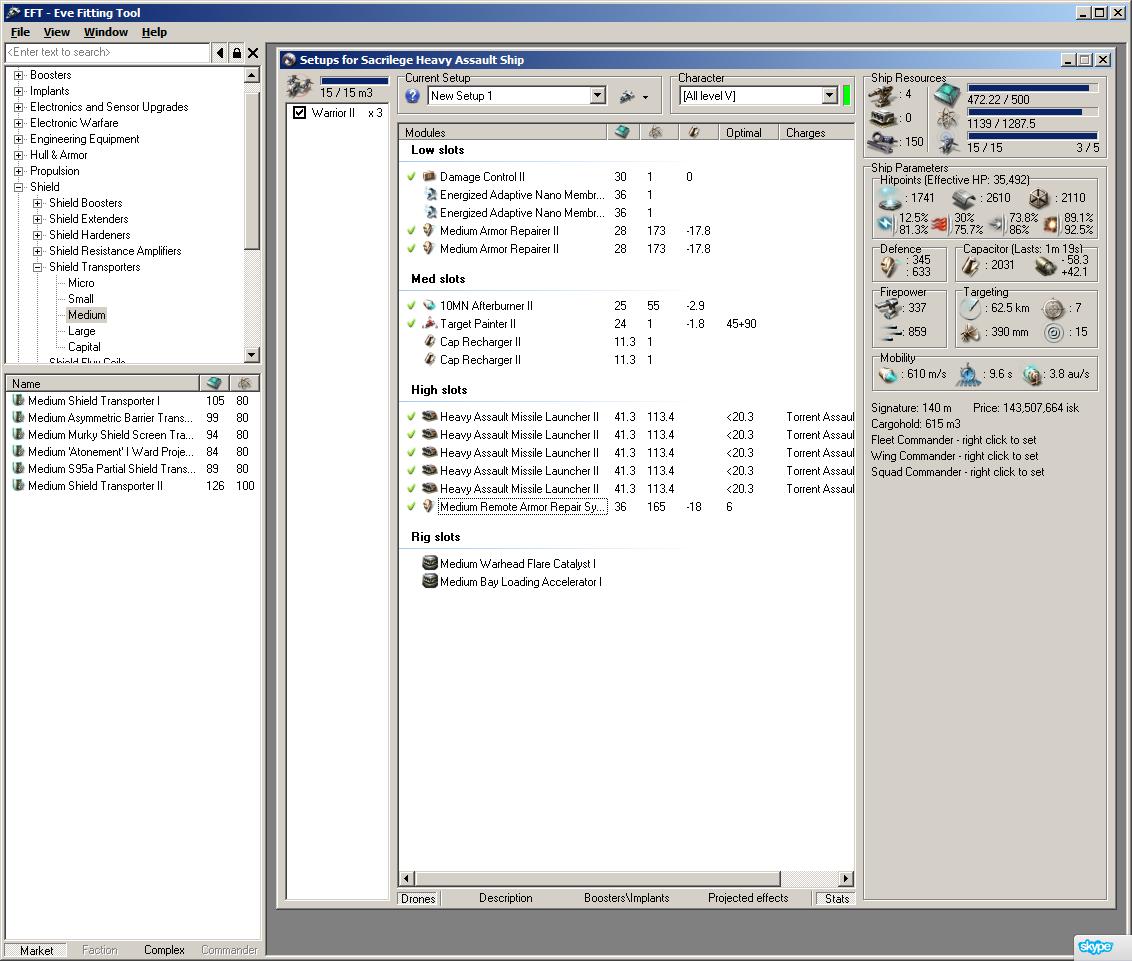Open the Window menu

pyautogui.click(x=105, y=32)
